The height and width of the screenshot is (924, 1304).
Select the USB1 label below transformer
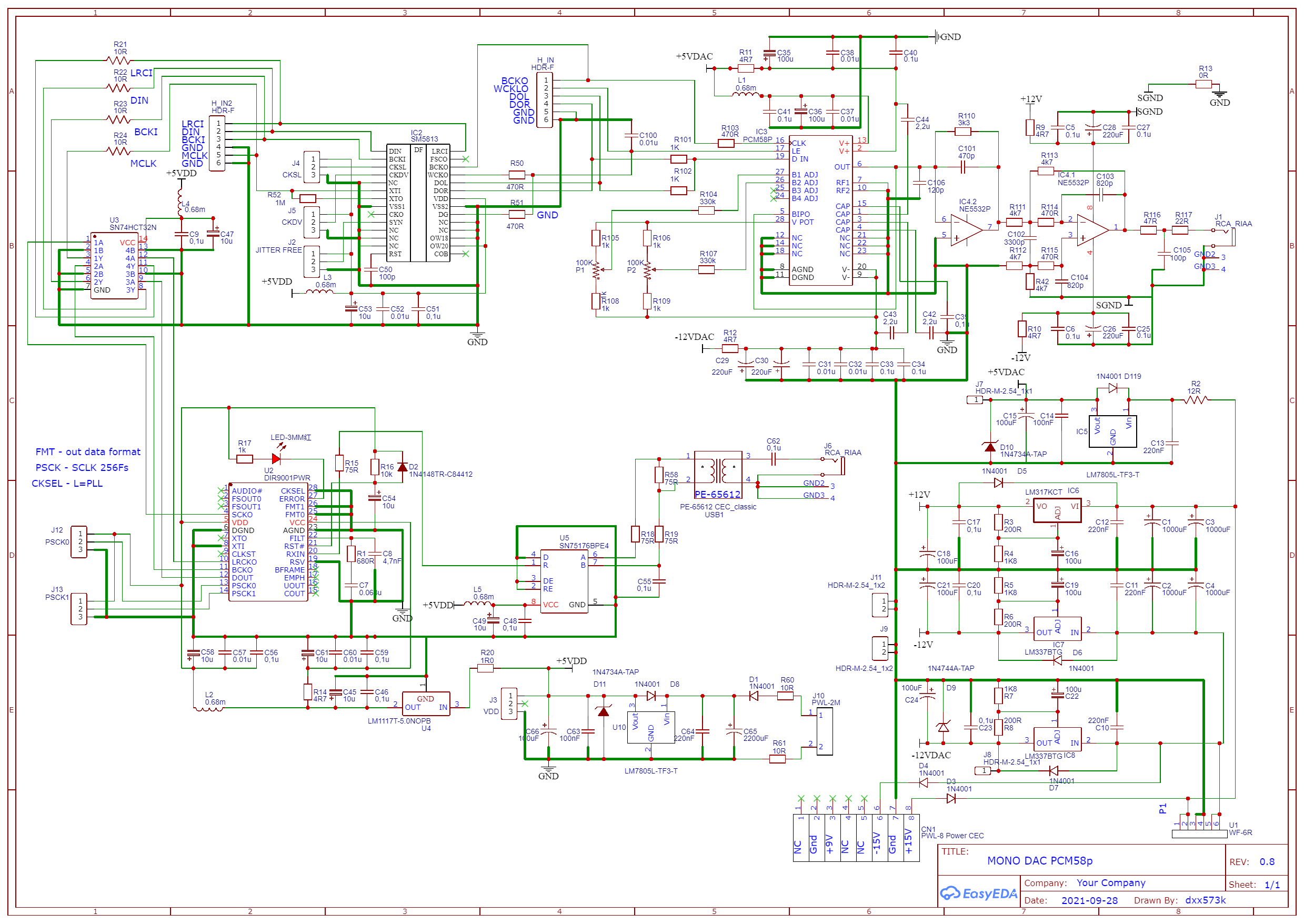point(714,515)
